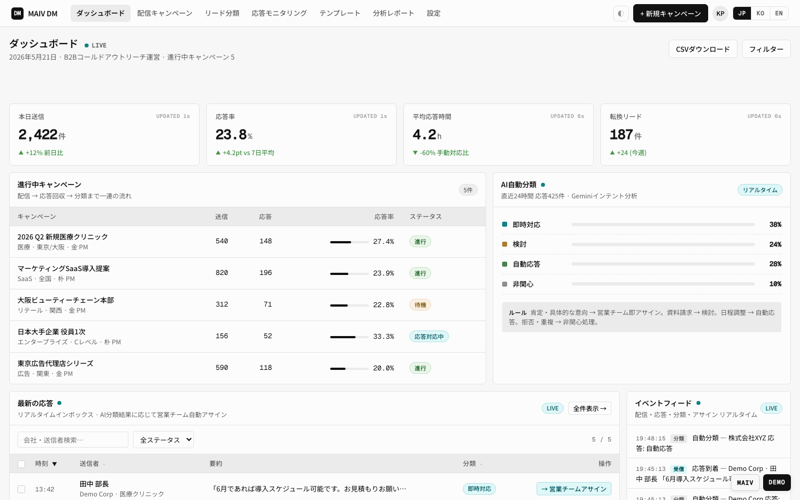Click the 分類 tag at 19:48:15 event
Screen dimensions: 800x500
[x=678, y=438]
